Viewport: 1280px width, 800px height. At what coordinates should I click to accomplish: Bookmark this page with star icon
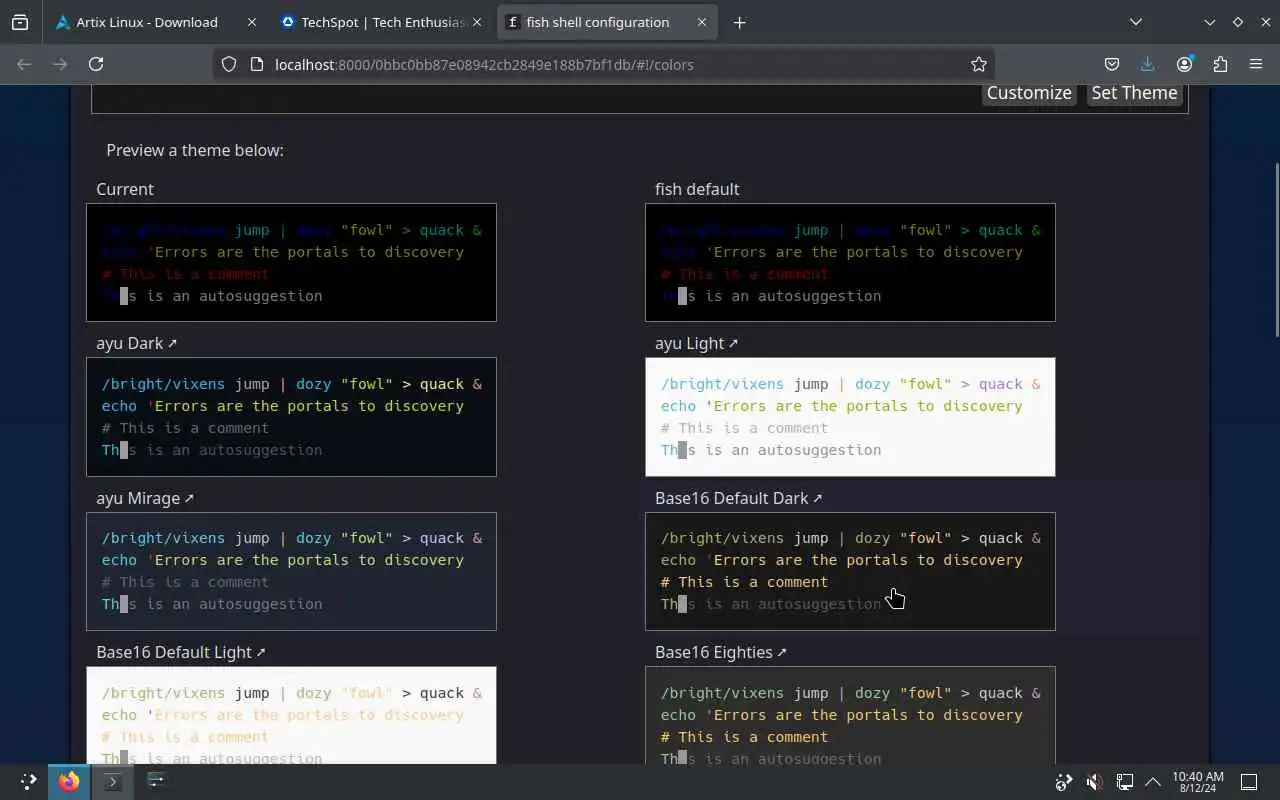click(978, 64)
